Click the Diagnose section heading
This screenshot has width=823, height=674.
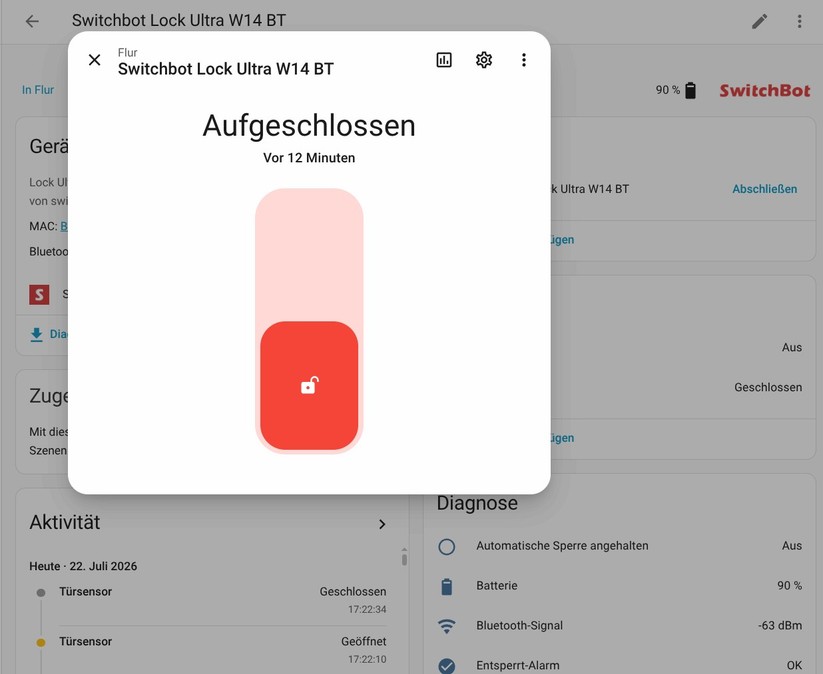click(x=477, y=503)
